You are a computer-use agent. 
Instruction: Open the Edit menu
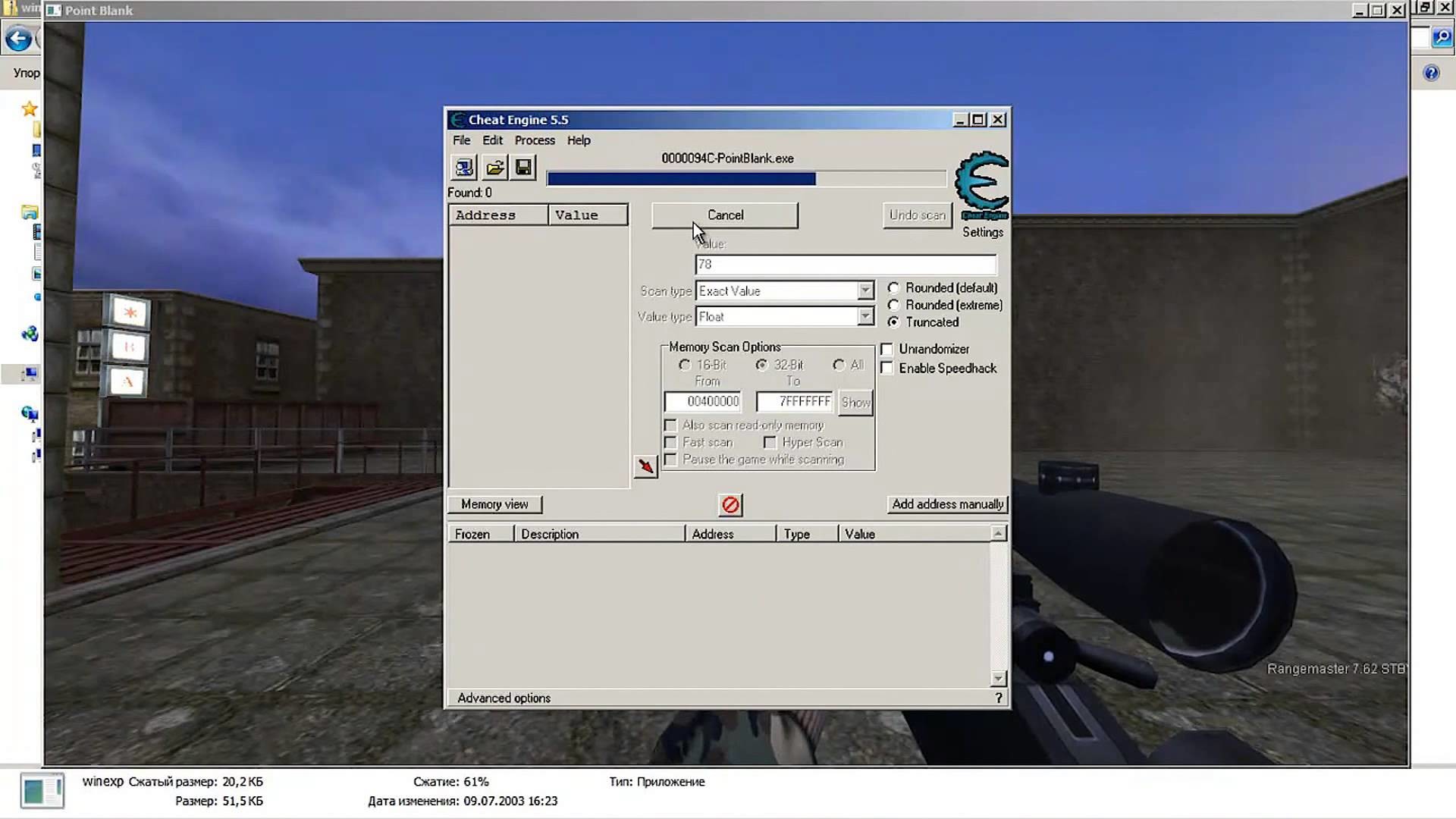click(492, 140)
